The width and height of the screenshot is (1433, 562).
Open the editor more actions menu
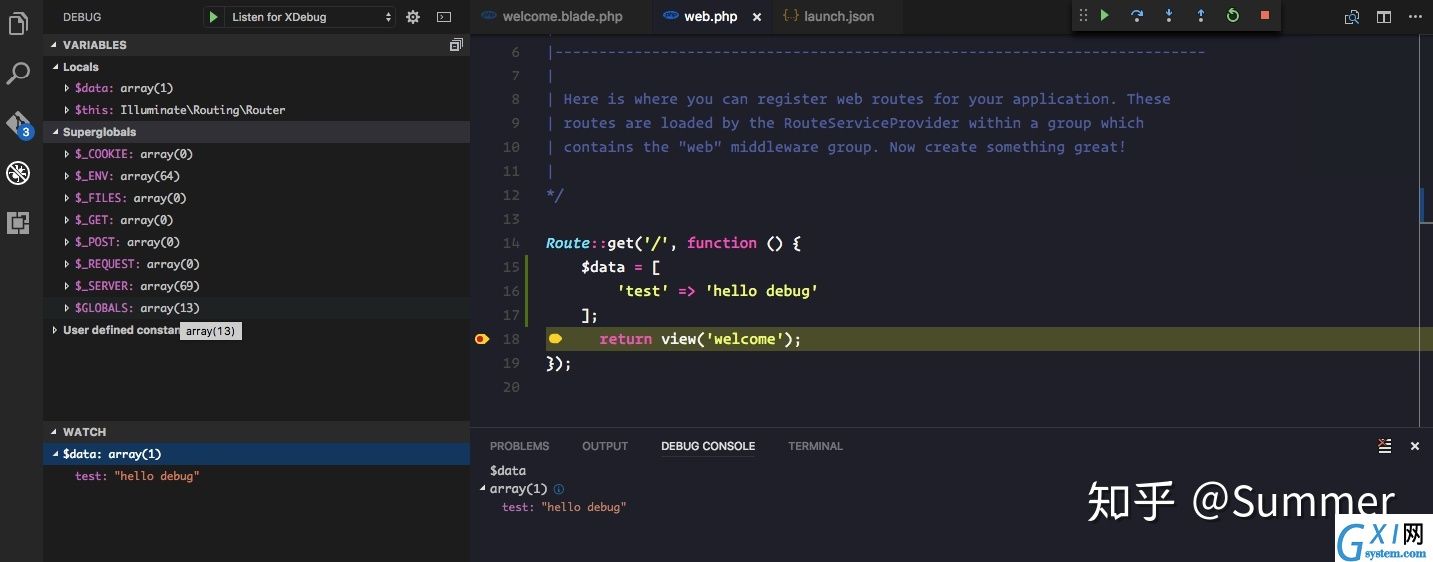pos(1415,17)
